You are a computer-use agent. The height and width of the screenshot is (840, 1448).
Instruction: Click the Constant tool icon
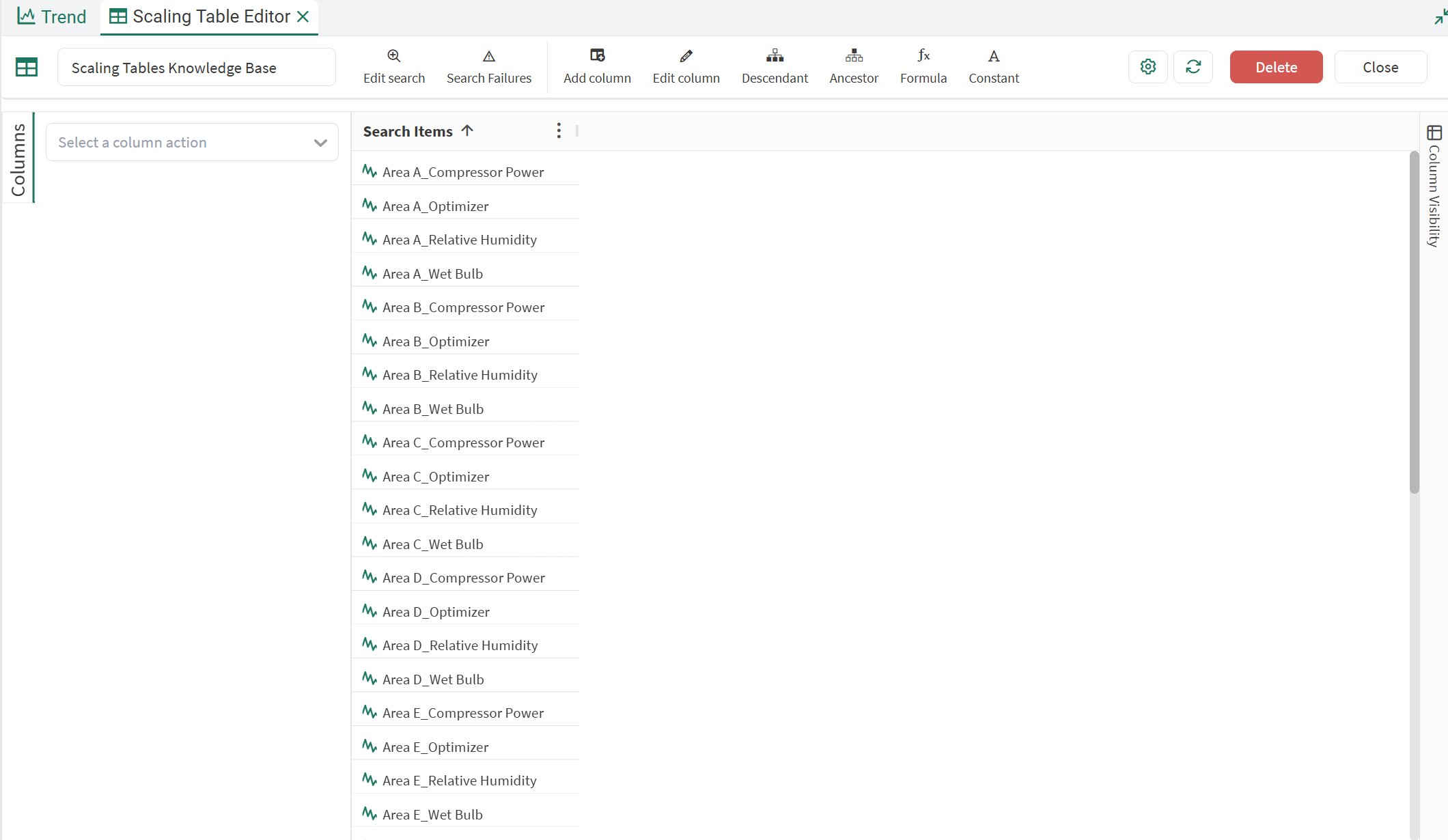(994, 56)
